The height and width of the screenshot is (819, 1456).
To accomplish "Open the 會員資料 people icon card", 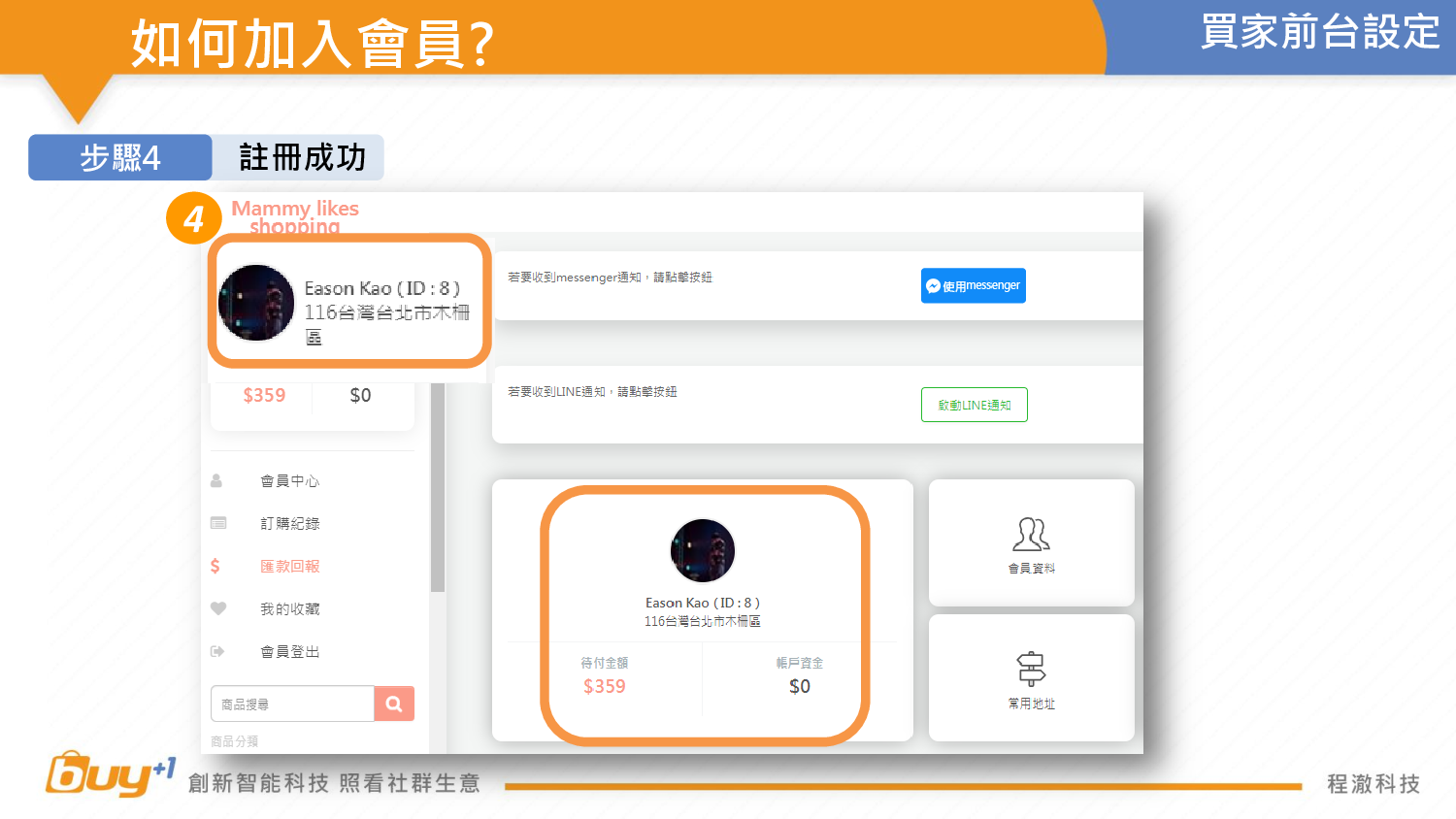I will click(x=1031, y=542).
